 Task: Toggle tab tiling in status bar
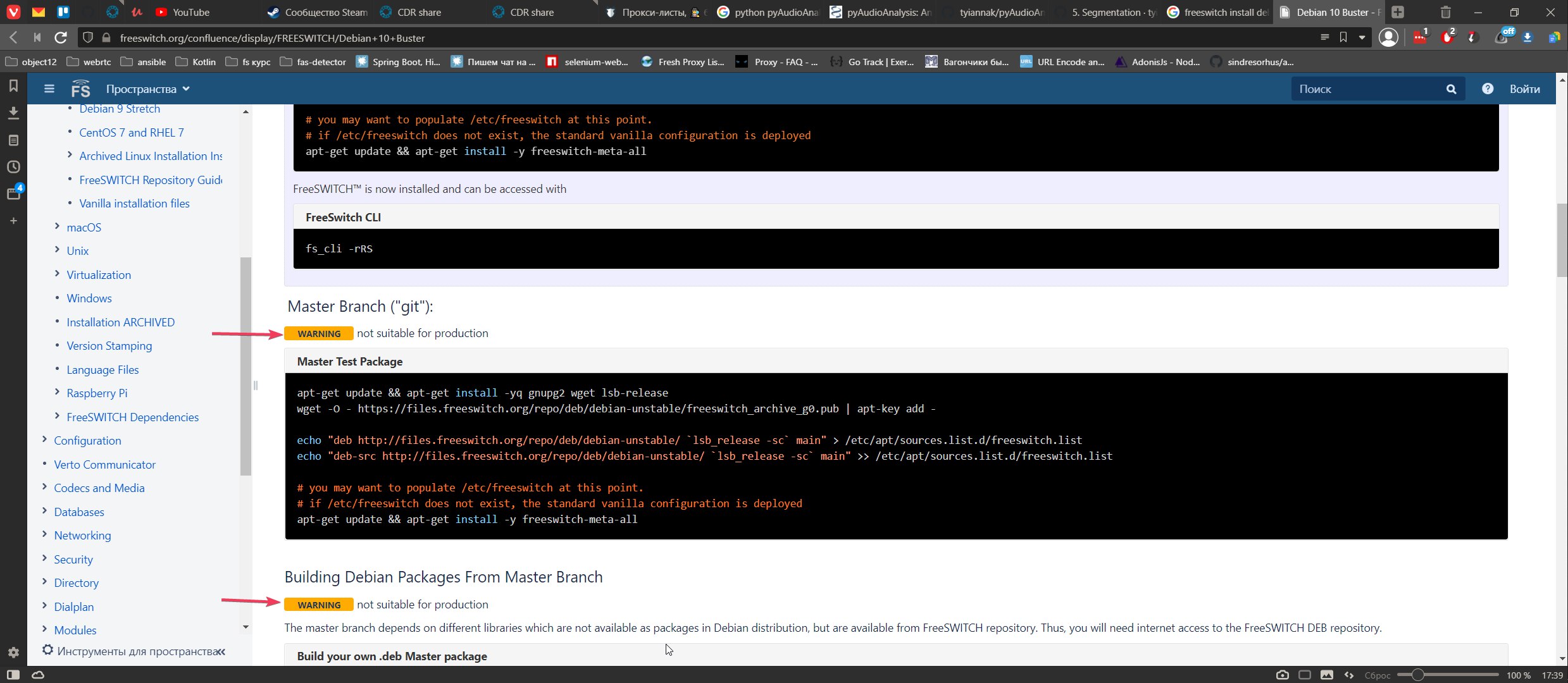pyautogui.click(x=1305, y=675)
